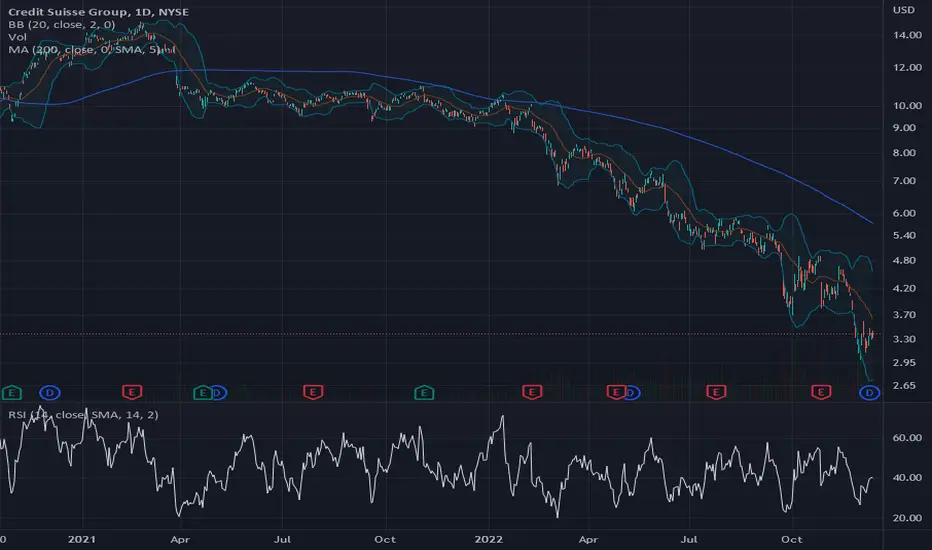The image size is (932, 550).
Task: Click the 4.80 price axis label
Action: pos(904,260)
